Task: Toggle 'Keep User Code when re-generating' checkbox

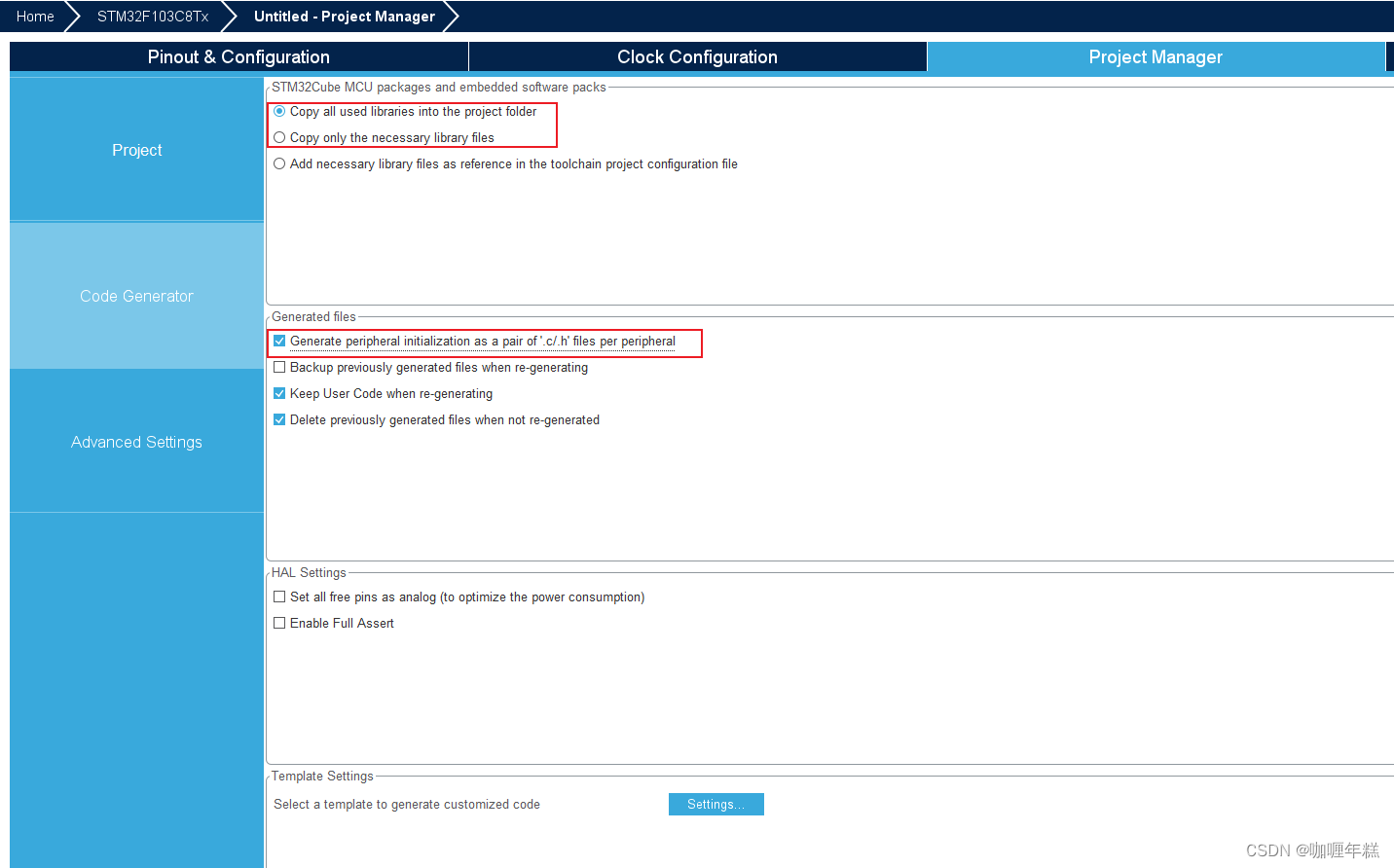Action: tap(279, 394)
